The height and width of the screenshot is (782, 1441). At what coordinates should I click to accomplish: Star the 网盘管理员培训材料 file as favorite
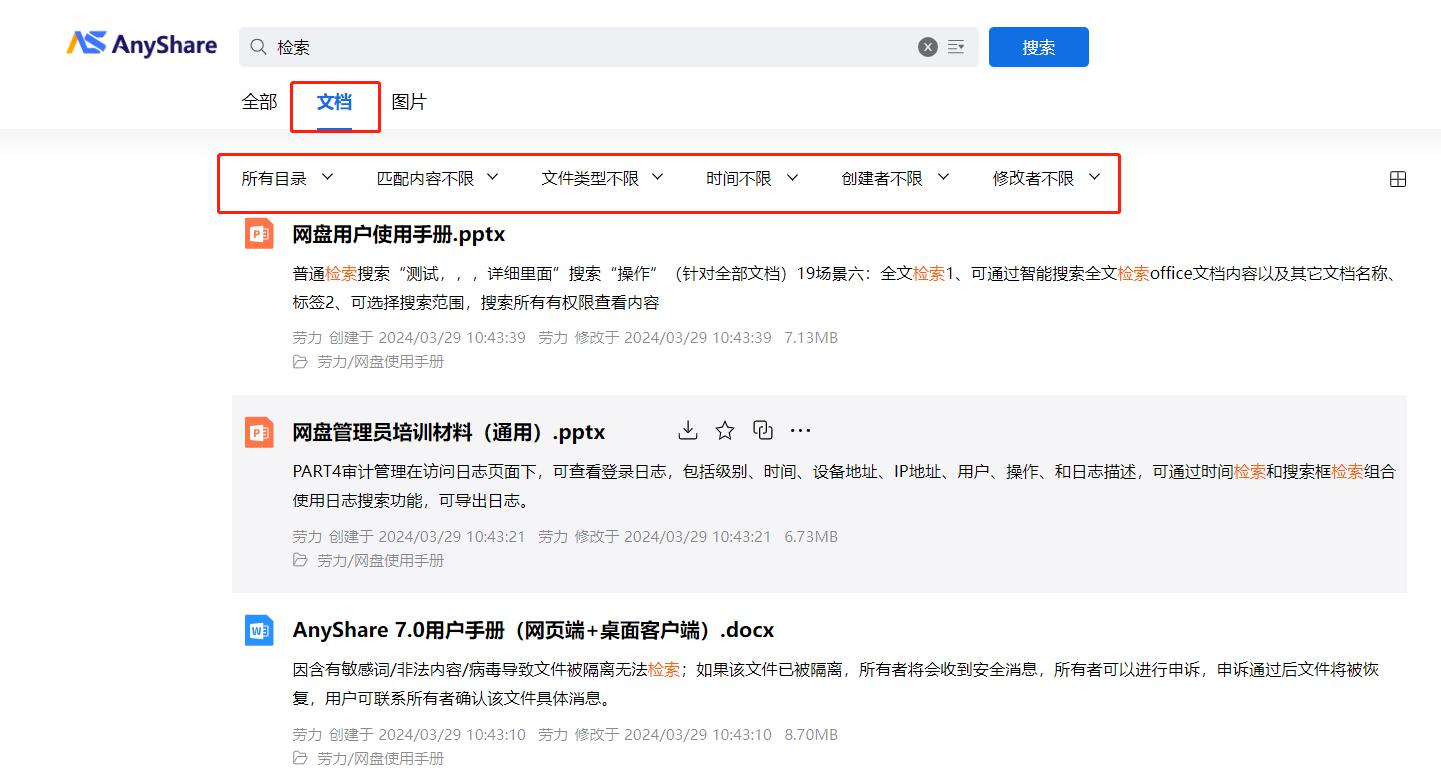coord(725,430)
